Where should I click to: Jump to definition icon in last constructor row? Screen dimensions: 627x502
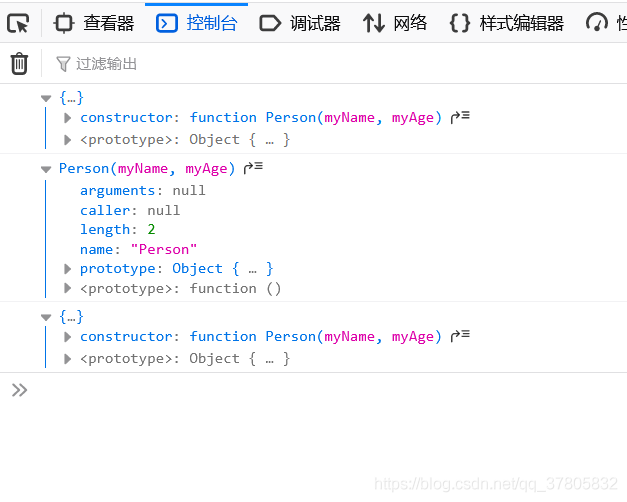point(460,336)
